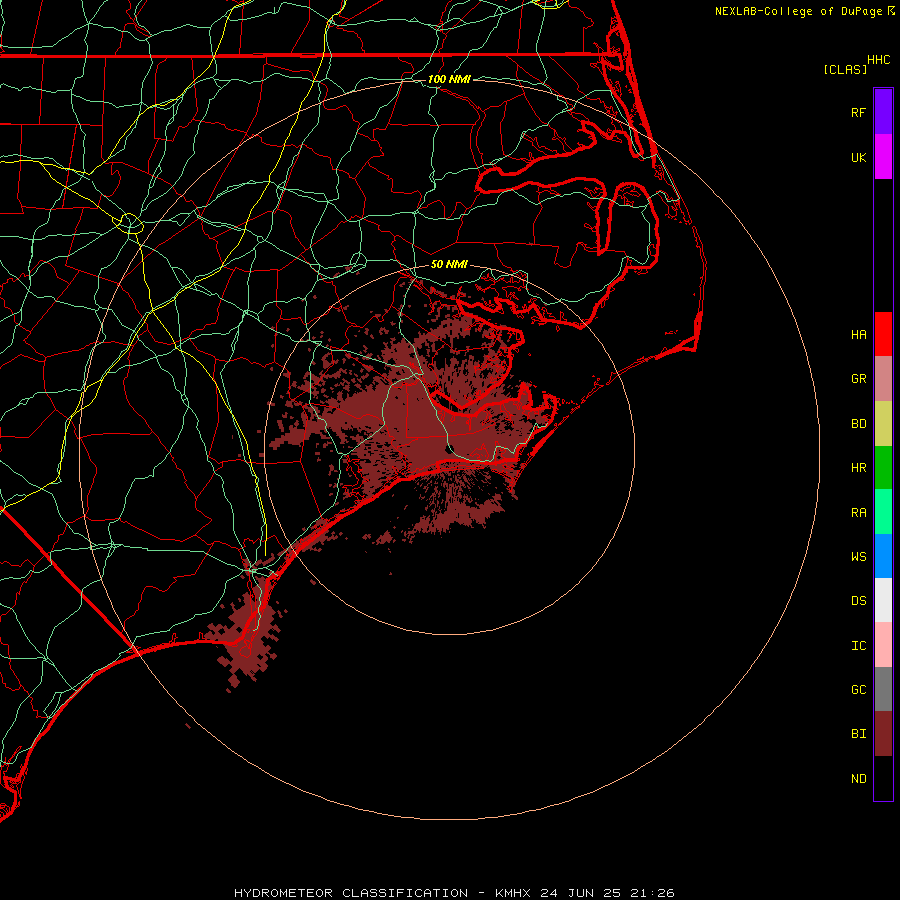Click the WS legend label

(x=858, y=557)
